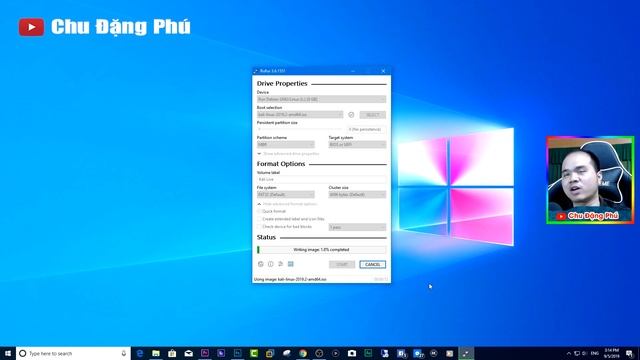Click the START button

click(342, 264)
